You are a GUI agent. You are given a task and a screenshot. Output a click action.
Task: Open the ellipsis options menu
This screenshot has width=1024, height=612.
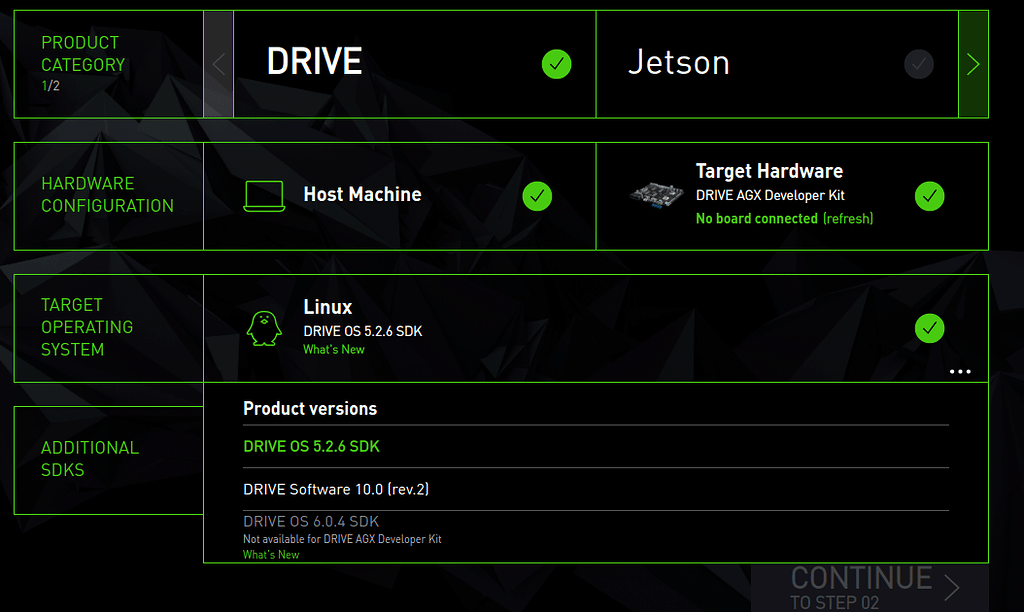pyautogui.click(x=960, y=371)
